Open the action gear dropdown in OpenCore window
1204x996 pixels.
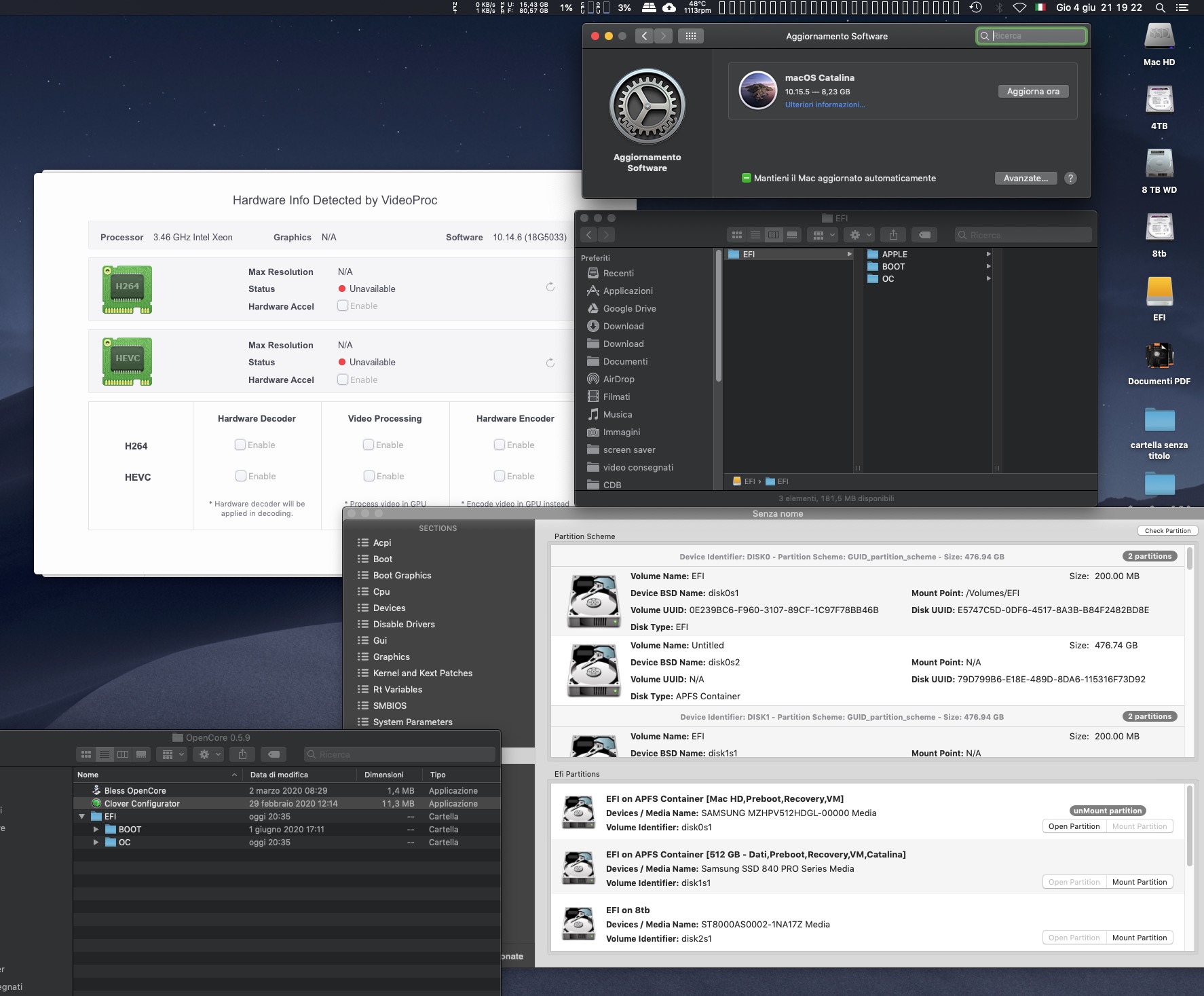[208, 754]
